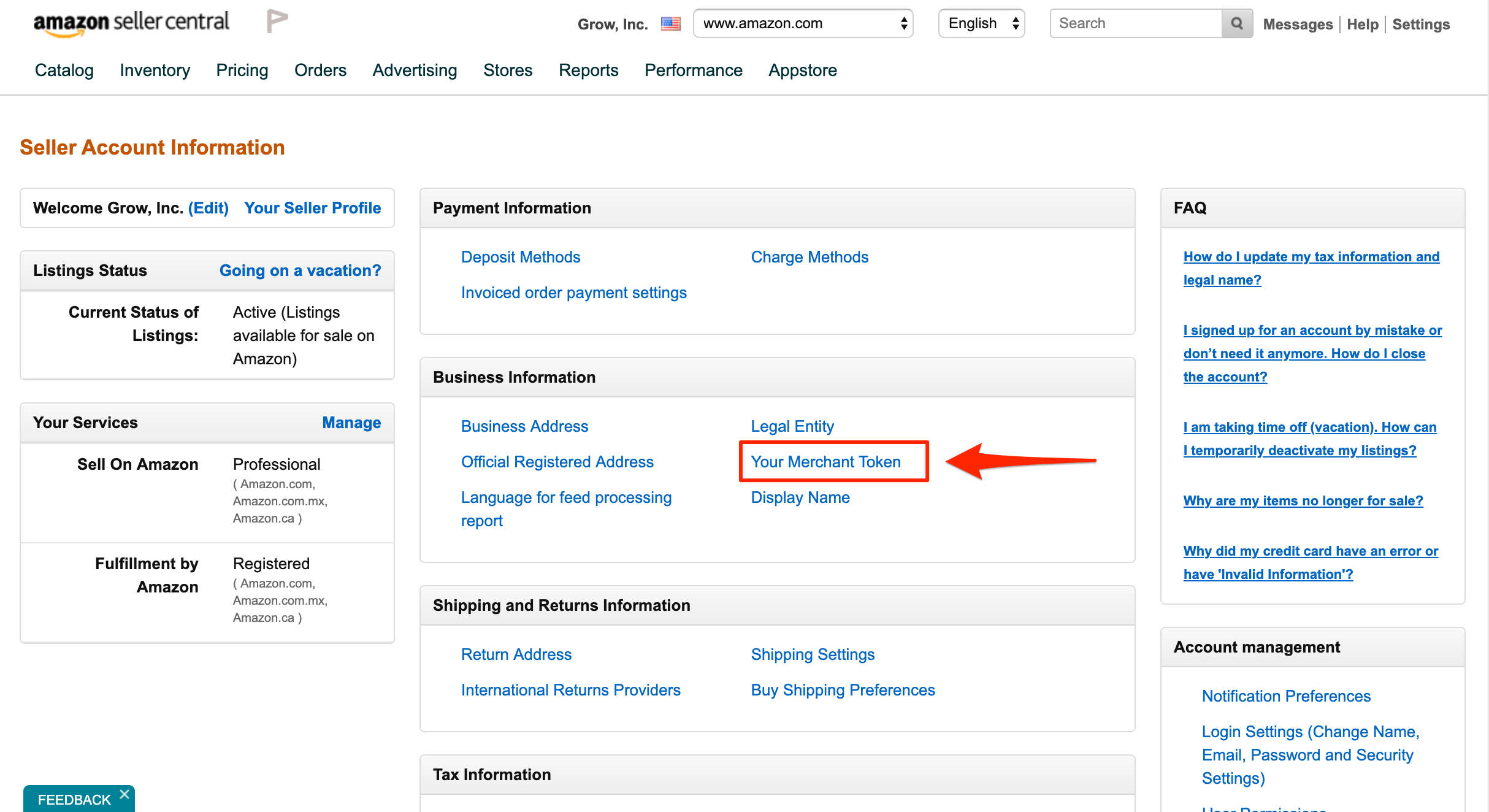This screenshot has height=812, width=1489.
Task: Click the search magnifier button
Action: pyautogui.click(x=1236, y=23)
